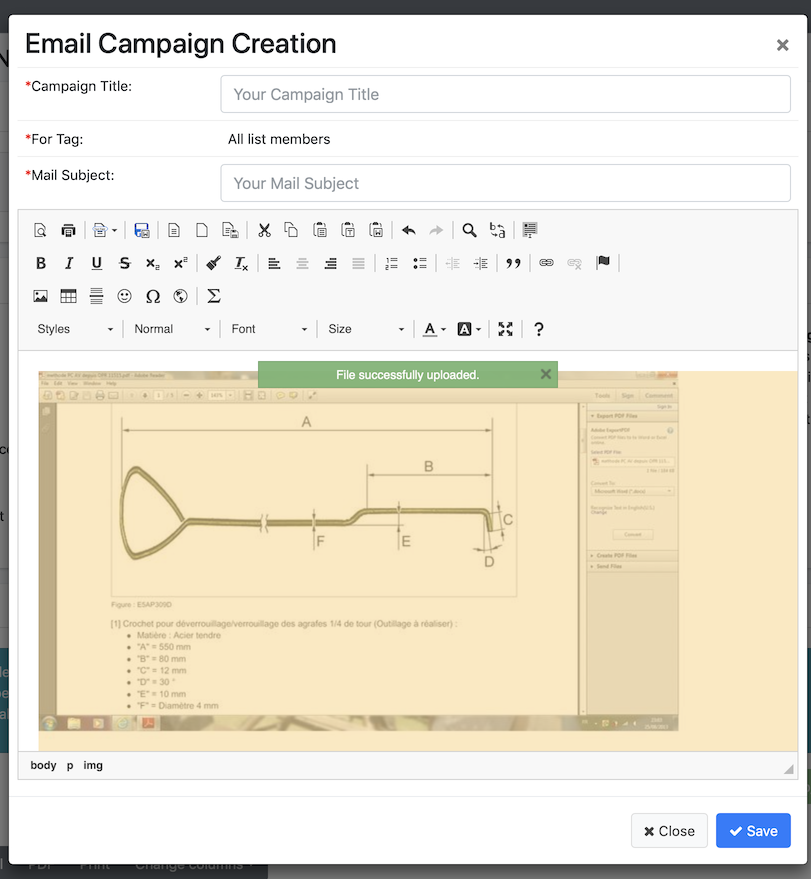811x879 pixels.
Task: Click the Mail Subject input field
Action: [x=506, y=183]
